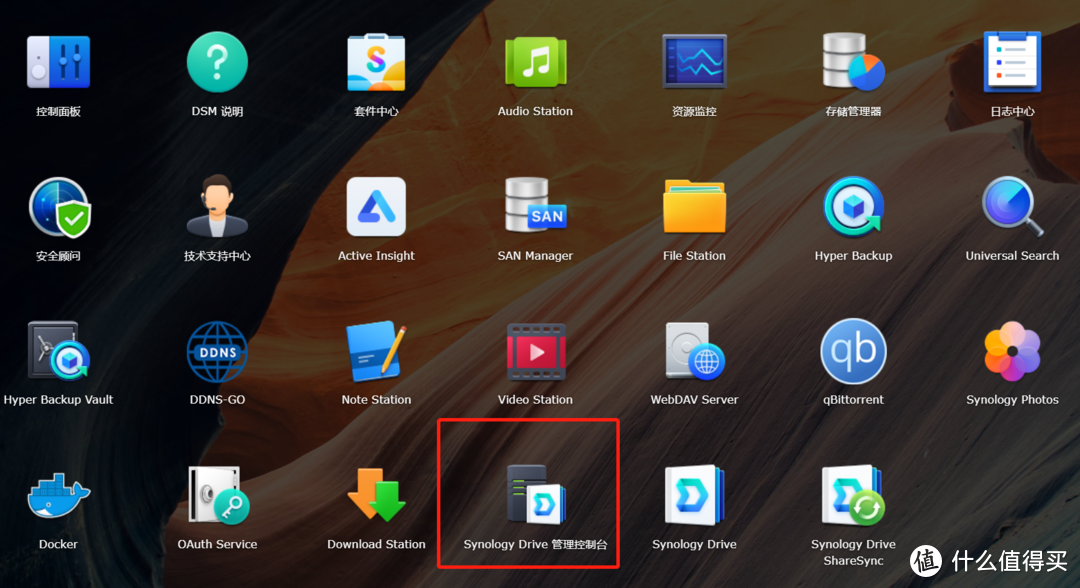Screen dimensions: 1080x588
Task: Open 日志中心 log center
Action: tap(1012, 62)
